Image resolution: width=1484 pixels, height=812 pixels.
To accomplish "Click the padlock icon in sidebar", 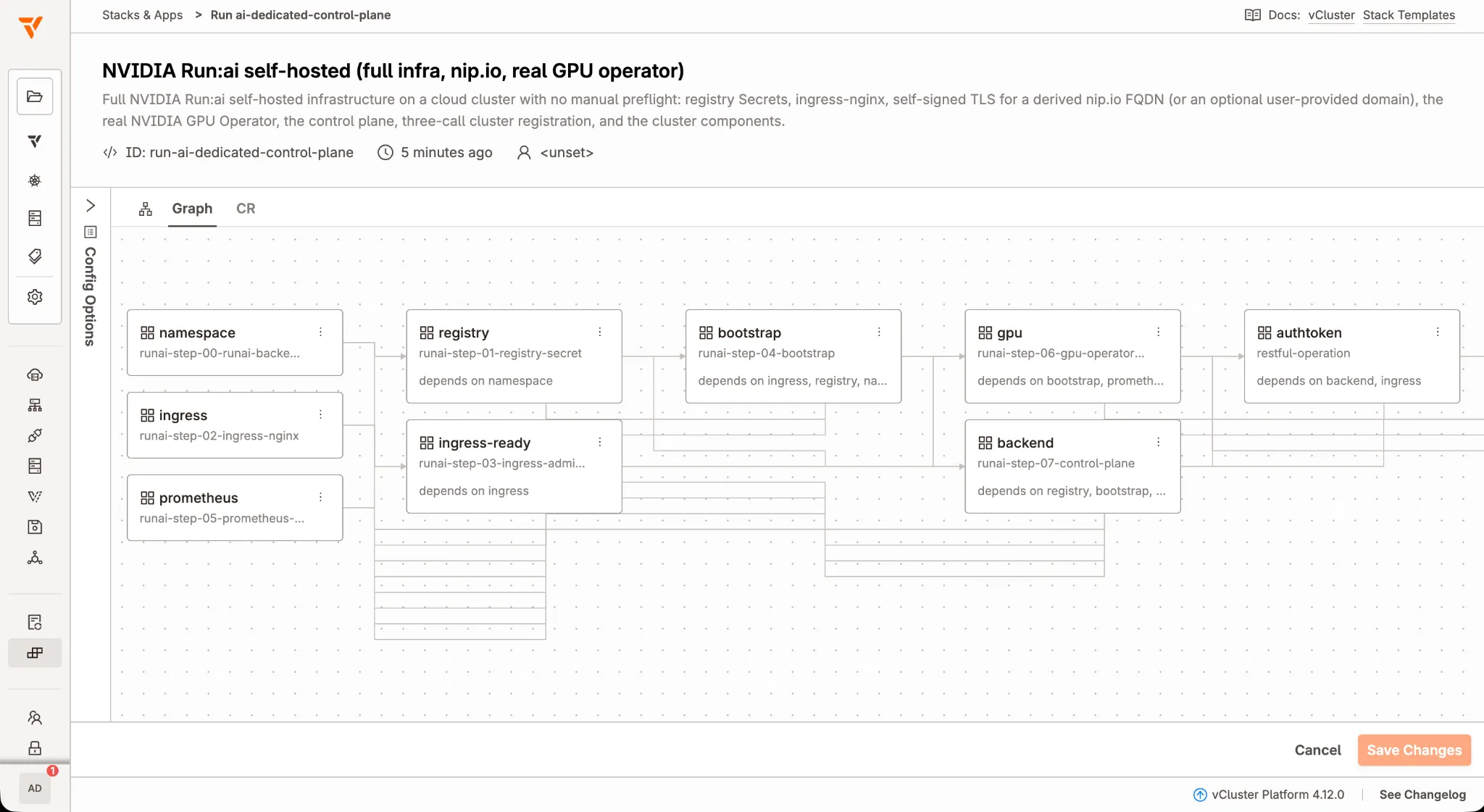I will tap(35, 748).
